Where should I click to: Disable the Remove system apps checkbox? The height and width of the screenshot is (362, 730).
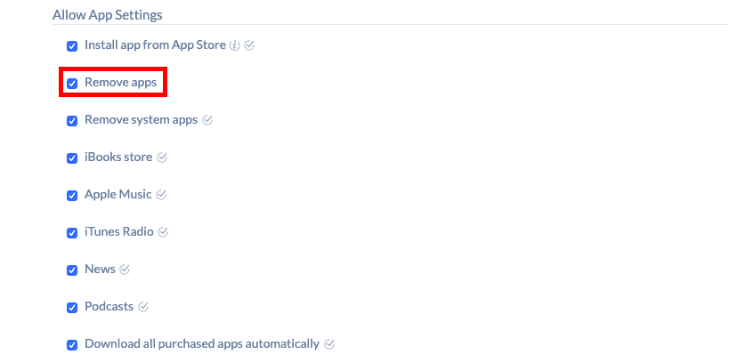pos(72,121)
